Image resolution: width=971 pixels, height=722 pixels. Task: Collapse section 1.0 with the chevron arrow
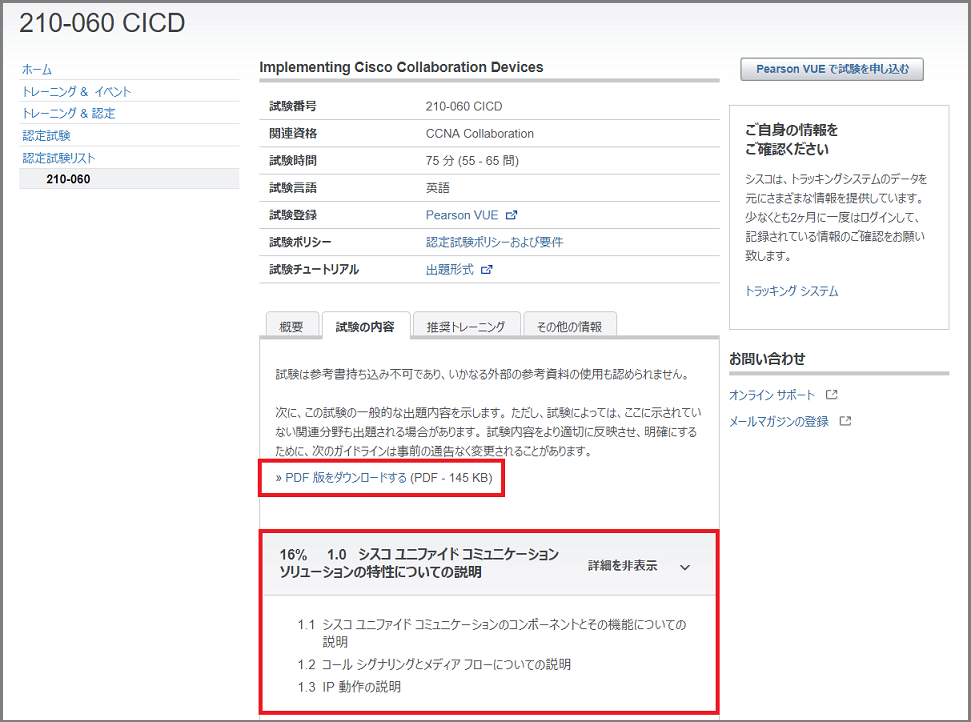click(685, 567)
